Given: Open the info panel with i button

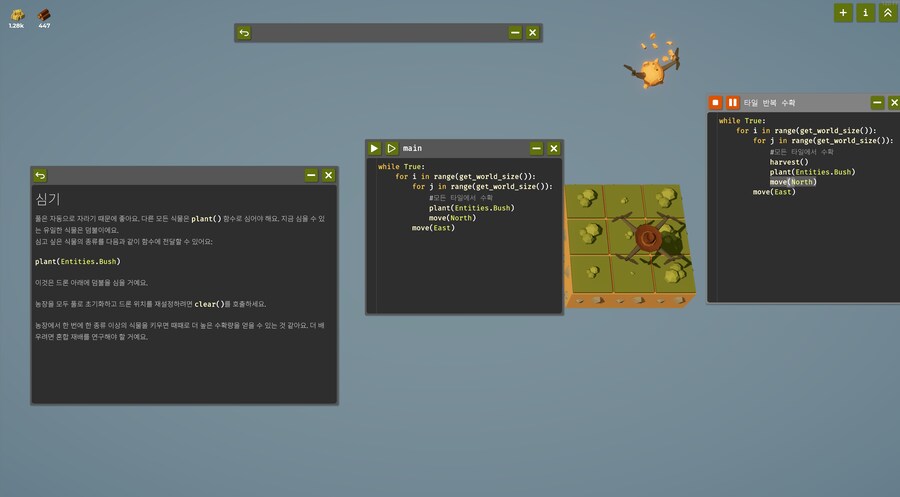Looking at the screenshot, I should 865,12.
